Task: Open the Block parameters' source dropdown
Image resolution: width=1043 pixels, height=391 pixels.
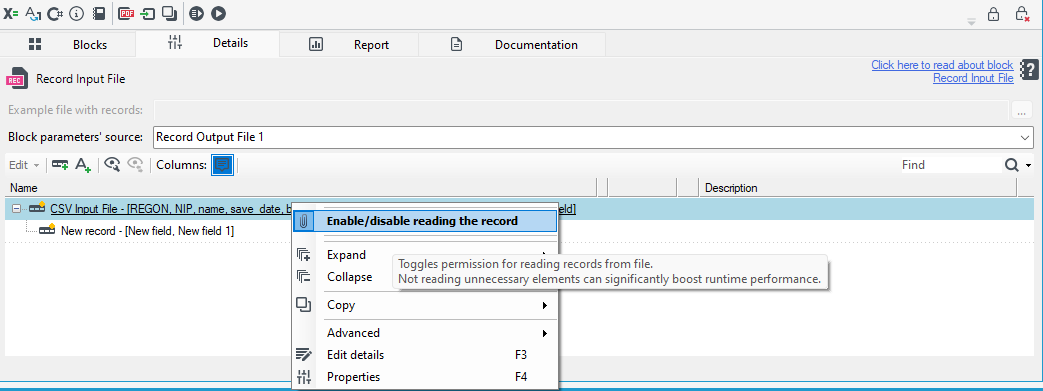Action: (1025, 138)
